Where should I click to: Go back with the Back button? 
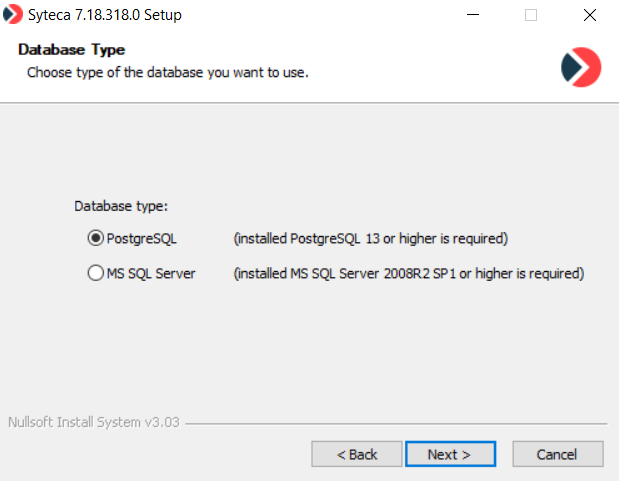(x=357, y=454)
